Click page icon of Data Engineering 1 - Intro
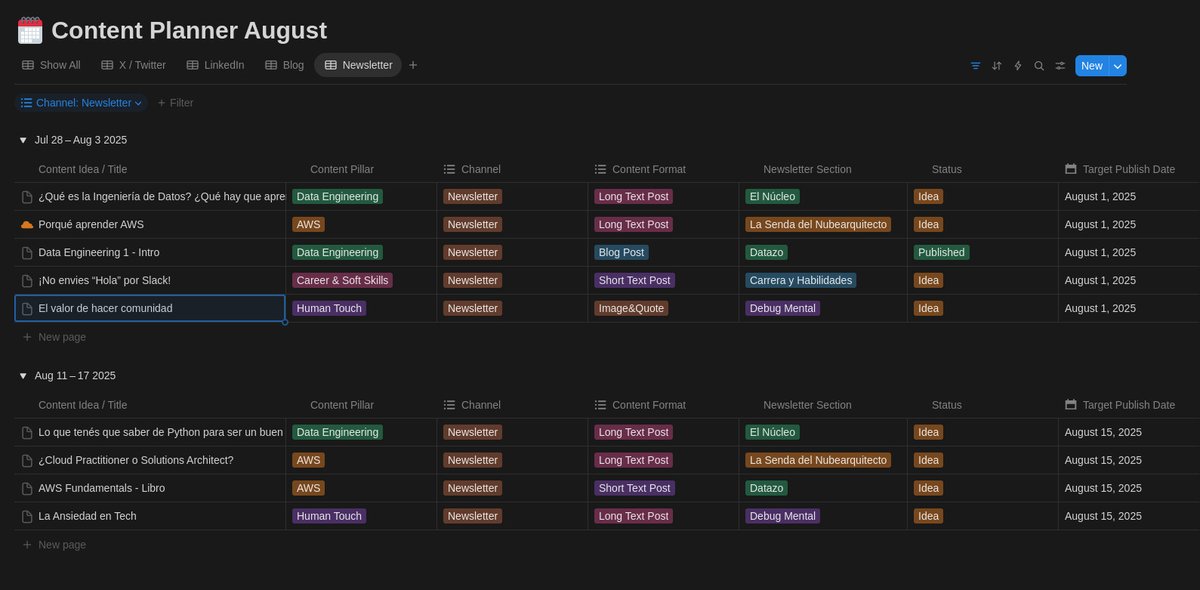This screenshot has height=590, width=1200. point(27,253)
